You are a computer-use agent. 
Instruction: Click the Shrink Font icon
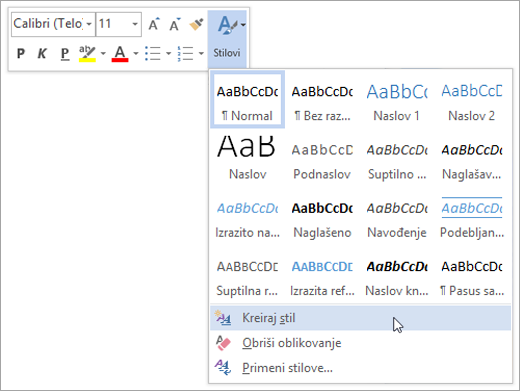click(x=175, y=24)
